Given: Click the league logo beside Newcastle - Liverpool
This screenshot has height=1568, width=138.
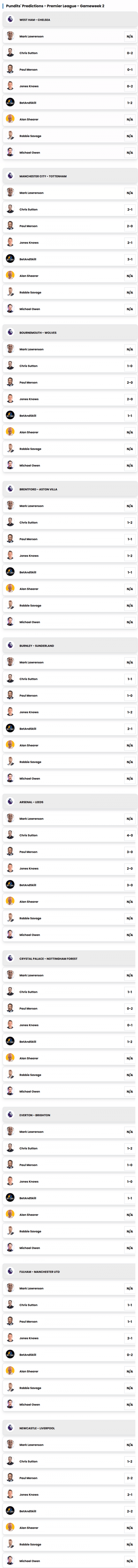Looking at the screenshot, I should [x=10, y=1427].
